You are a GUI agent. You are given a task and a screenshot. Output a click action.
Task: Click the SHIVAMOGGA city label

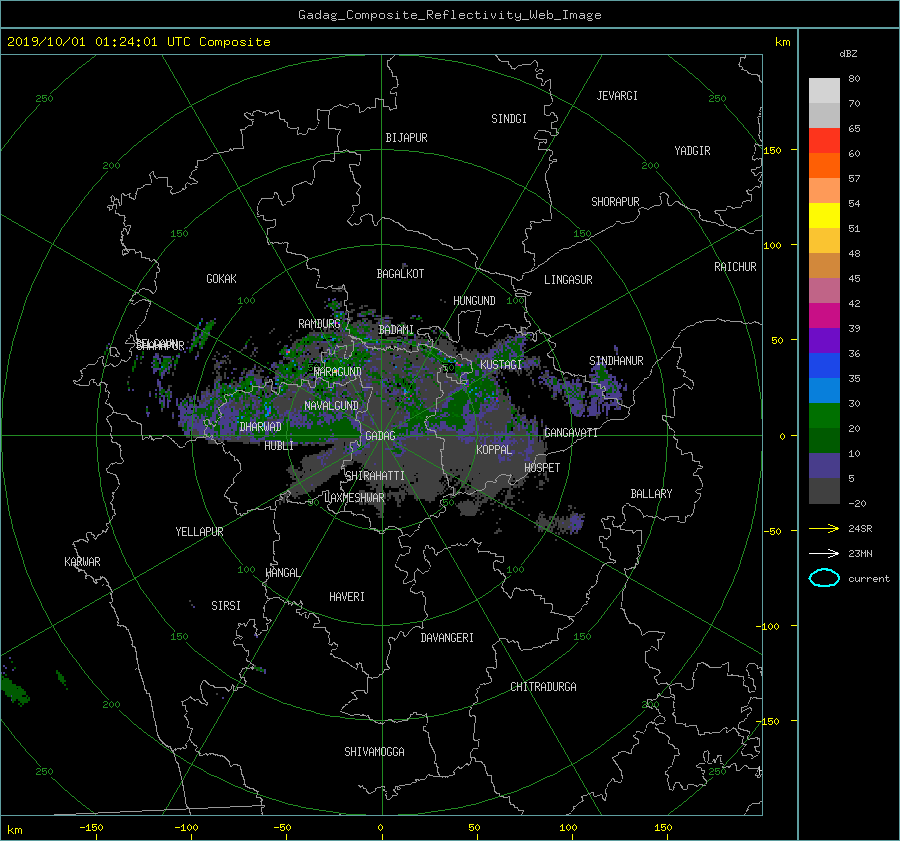374,751
